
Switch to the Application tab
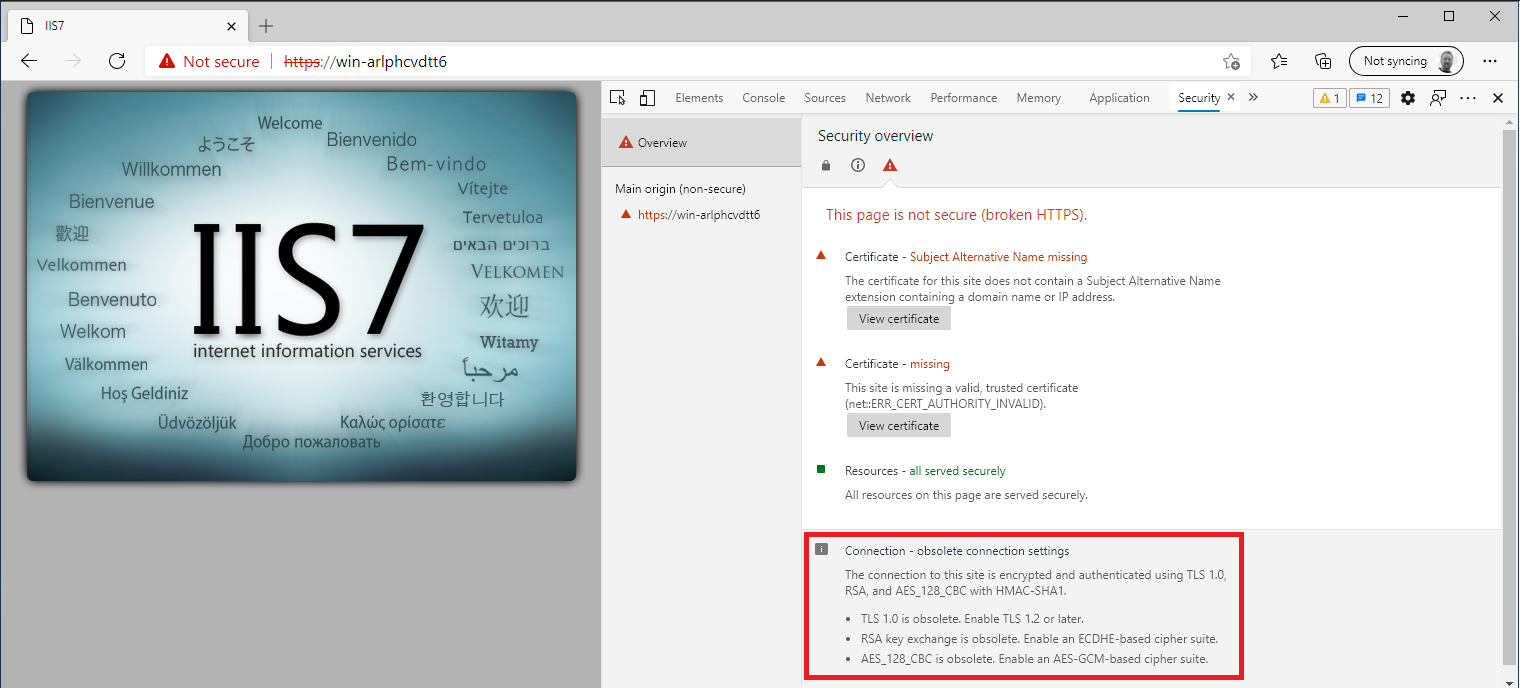pos(1119,98)
